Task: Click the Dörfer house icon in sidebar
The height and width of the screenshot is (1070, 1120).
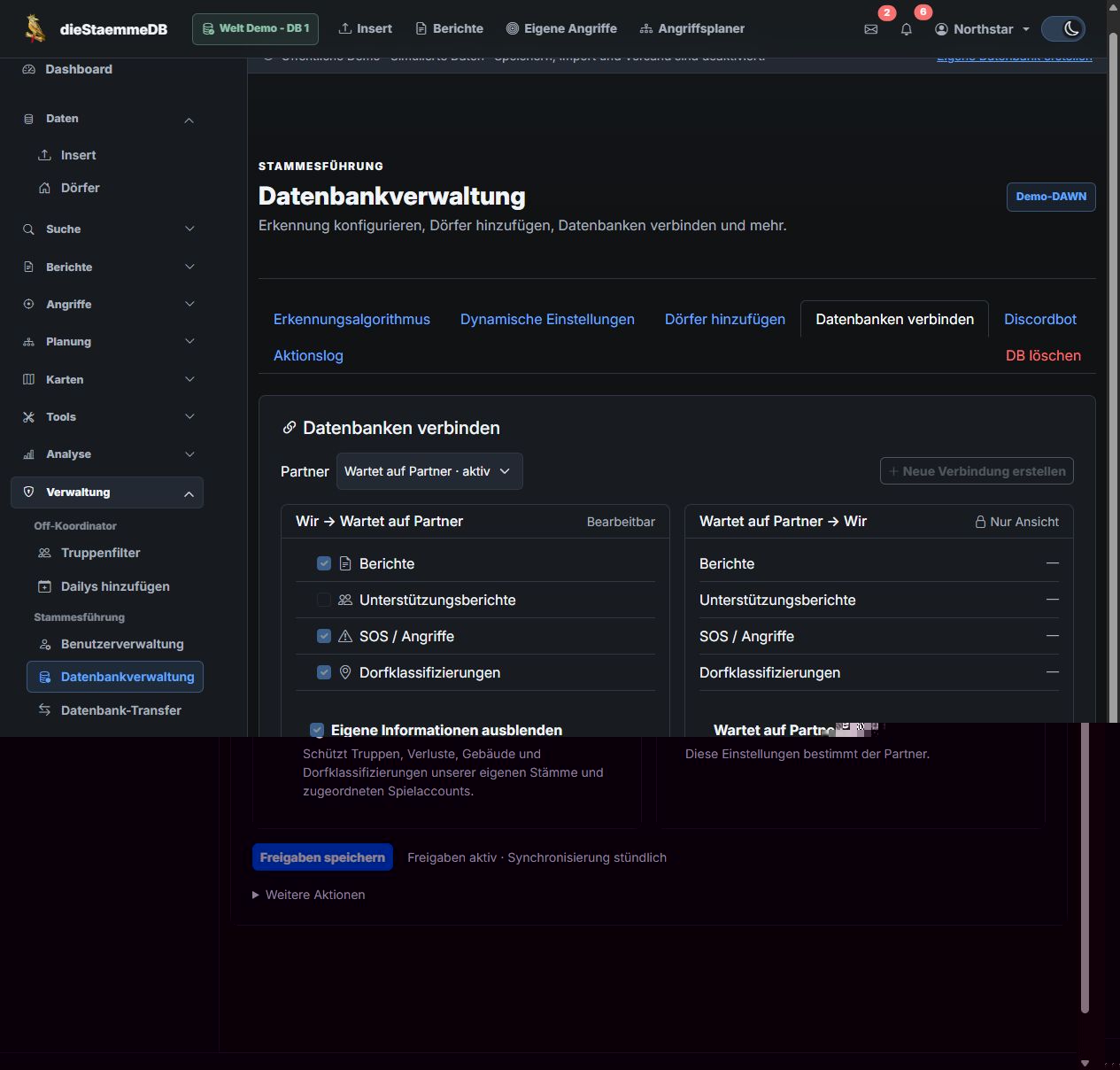Action: [x=44, y=188]
